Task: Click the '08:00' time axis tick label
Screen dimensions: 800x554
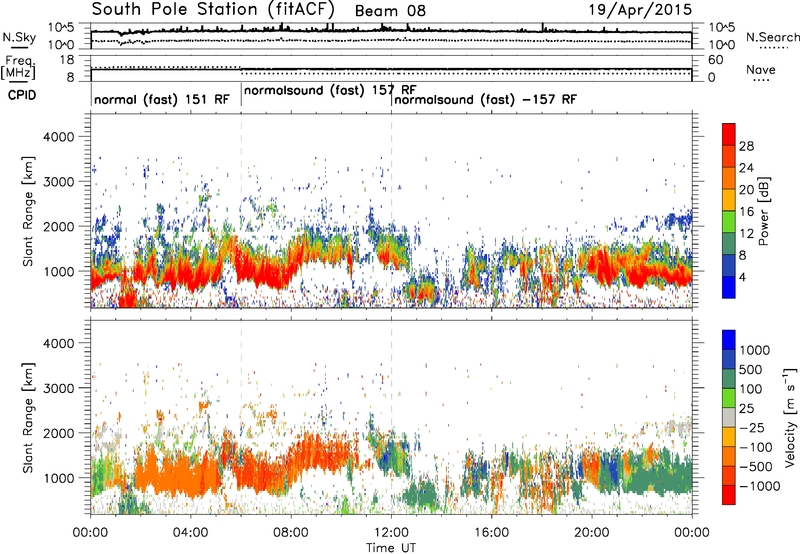Action: coord(291,533)
